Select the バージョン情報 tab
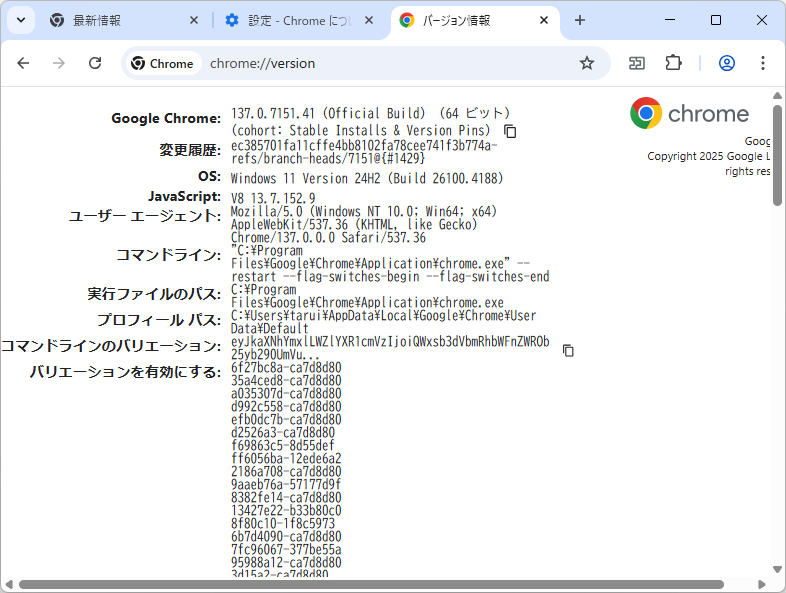The width and height of the screenshot is (786, 593). (x=474, y=21)
